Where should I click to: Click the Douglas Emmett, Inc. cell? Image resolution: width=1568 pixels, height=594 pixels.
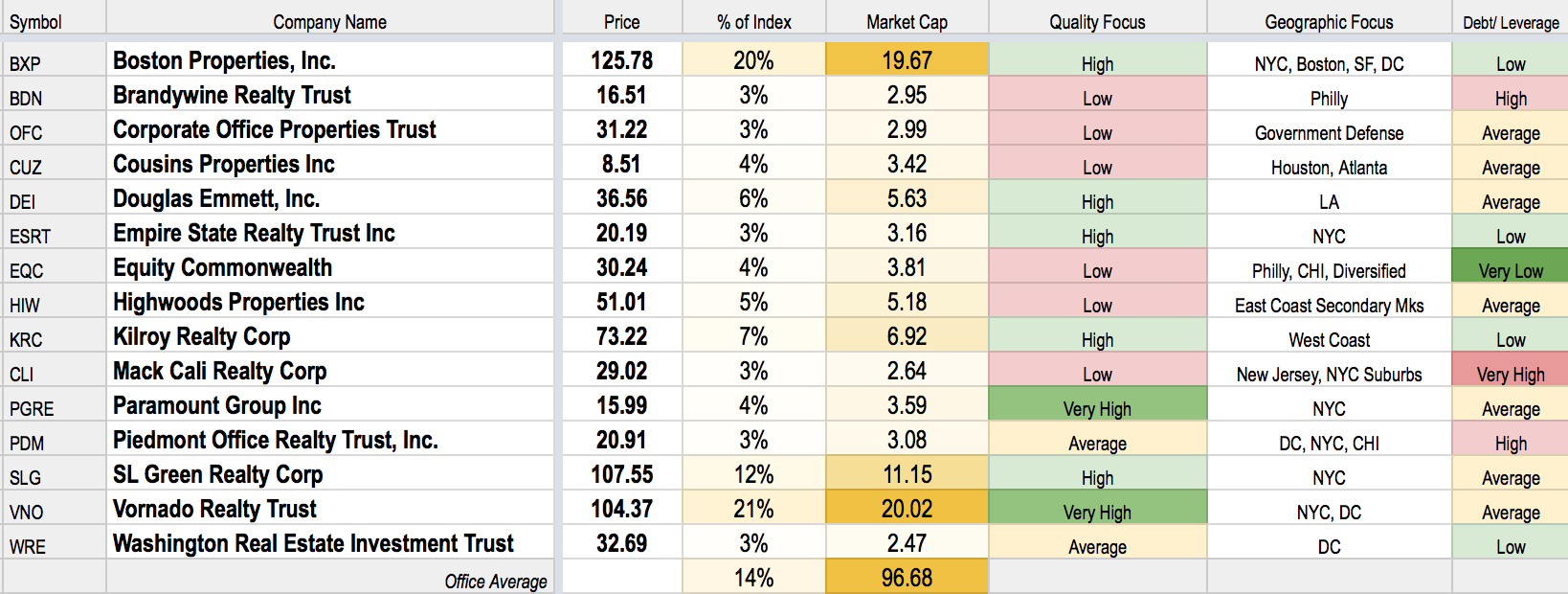tap(330, 197)
